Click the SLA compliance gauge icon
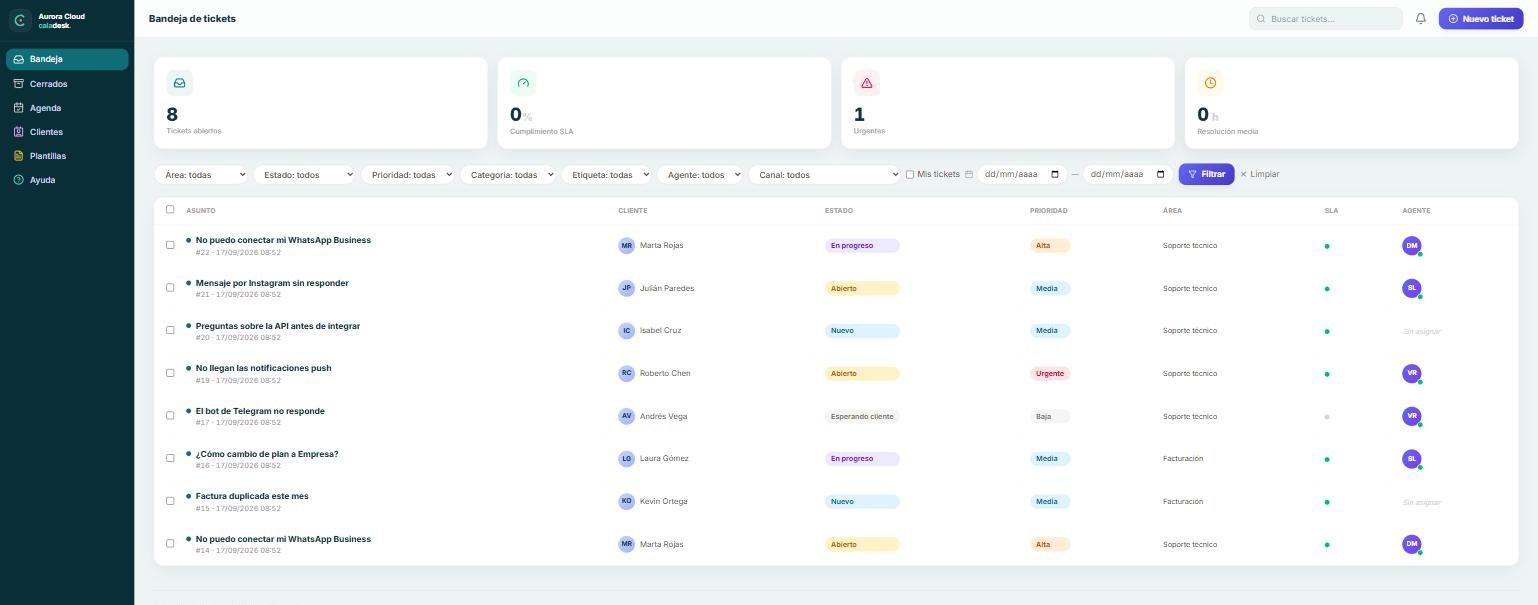The image size is (1538, 605). [x=523, y=83]
